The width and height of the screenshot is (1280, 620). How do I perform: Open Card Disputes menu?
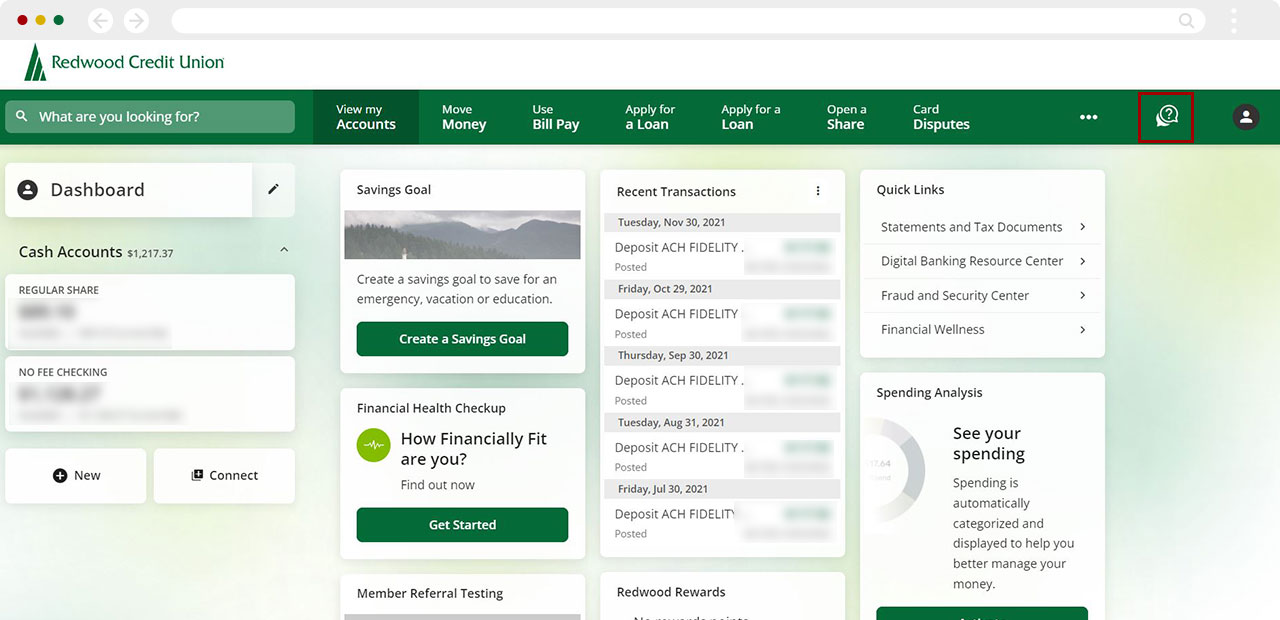pyautogui.click(x=941, y=117)
